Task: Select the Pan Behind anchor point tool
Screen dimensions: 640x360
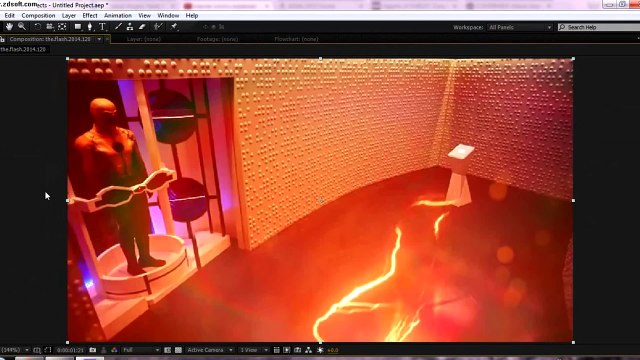Action: 62,27
